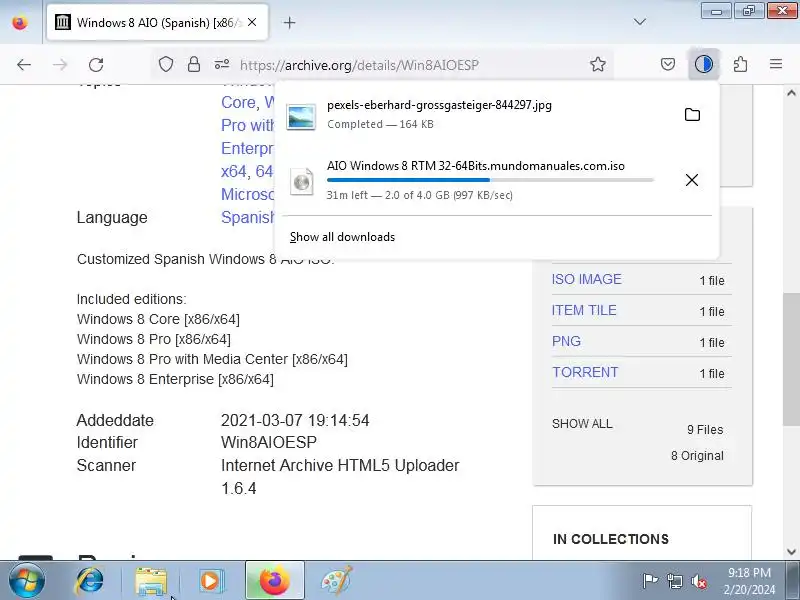Screen dimensions: 800x600
Task: Open Firefox View icon
Action: (x=20, y=22)
